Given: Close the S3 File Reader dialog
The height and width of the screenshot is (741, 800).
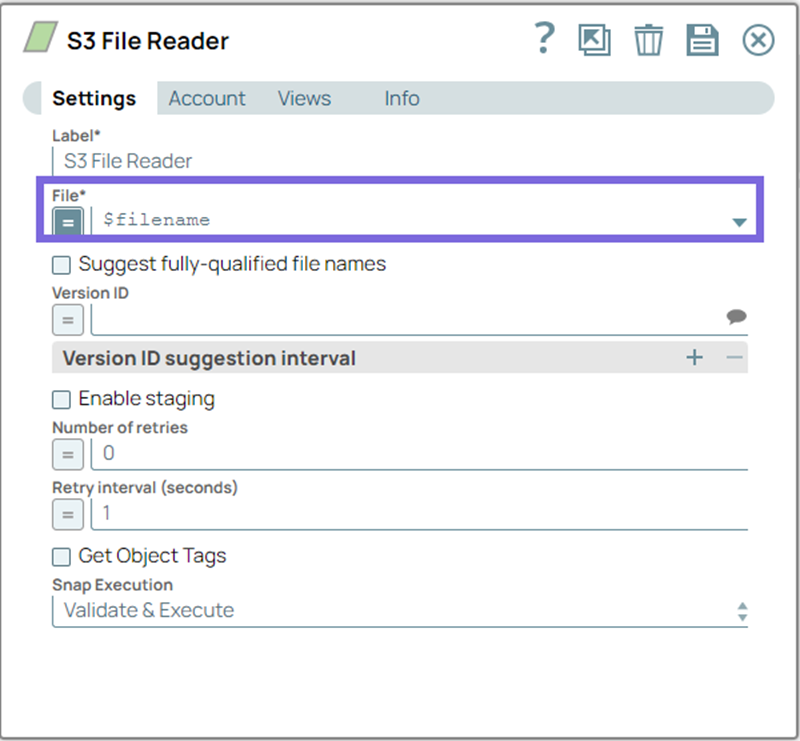Looking at the screenshot, I should tap(758, 40).
